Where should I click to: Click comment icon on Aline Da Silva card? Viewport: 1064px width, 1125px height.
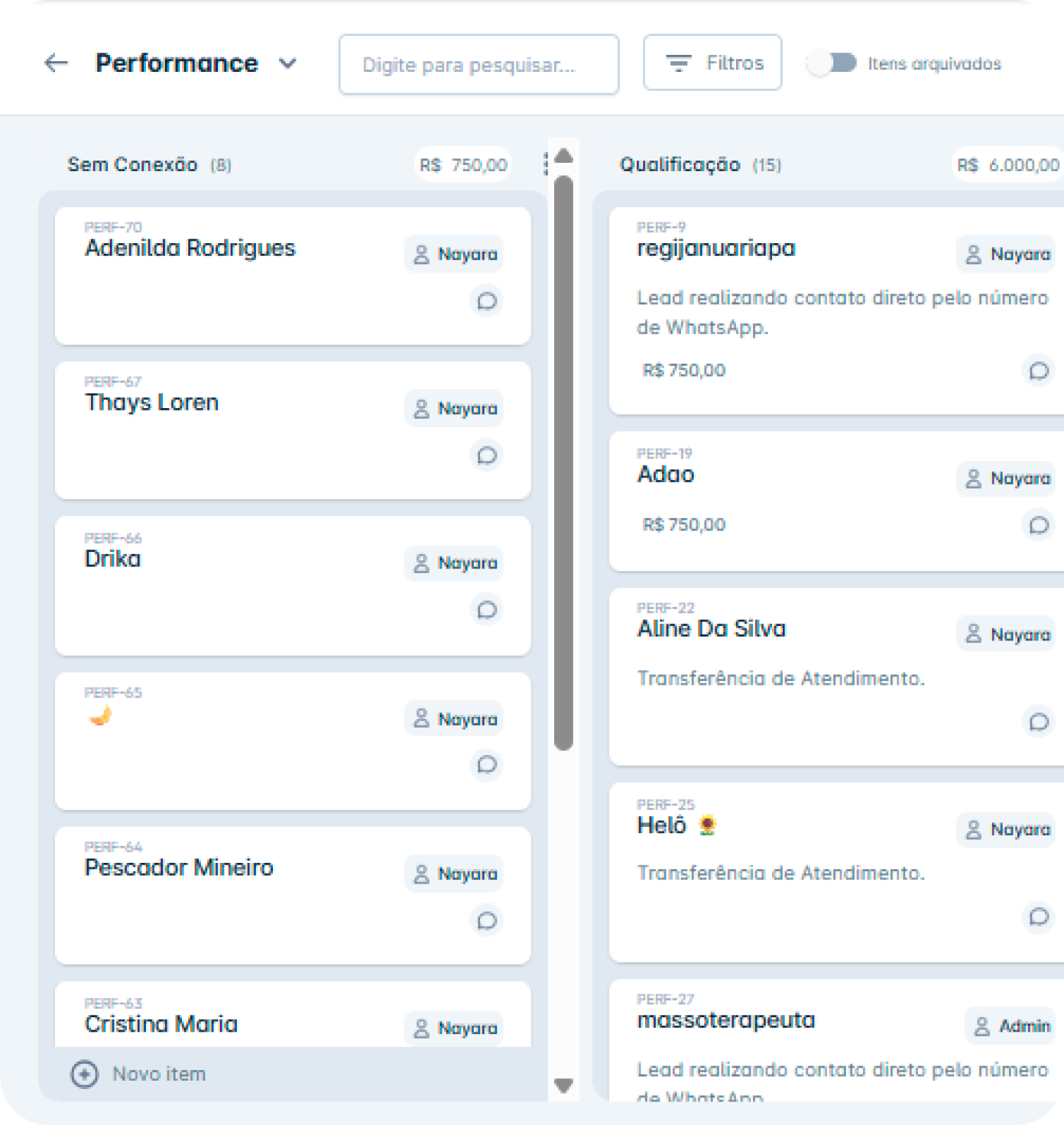point(1038,721)
